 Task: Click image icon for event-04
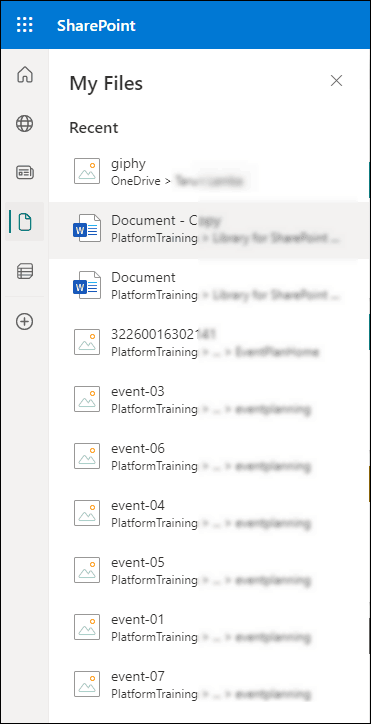[x=87, y=513]
